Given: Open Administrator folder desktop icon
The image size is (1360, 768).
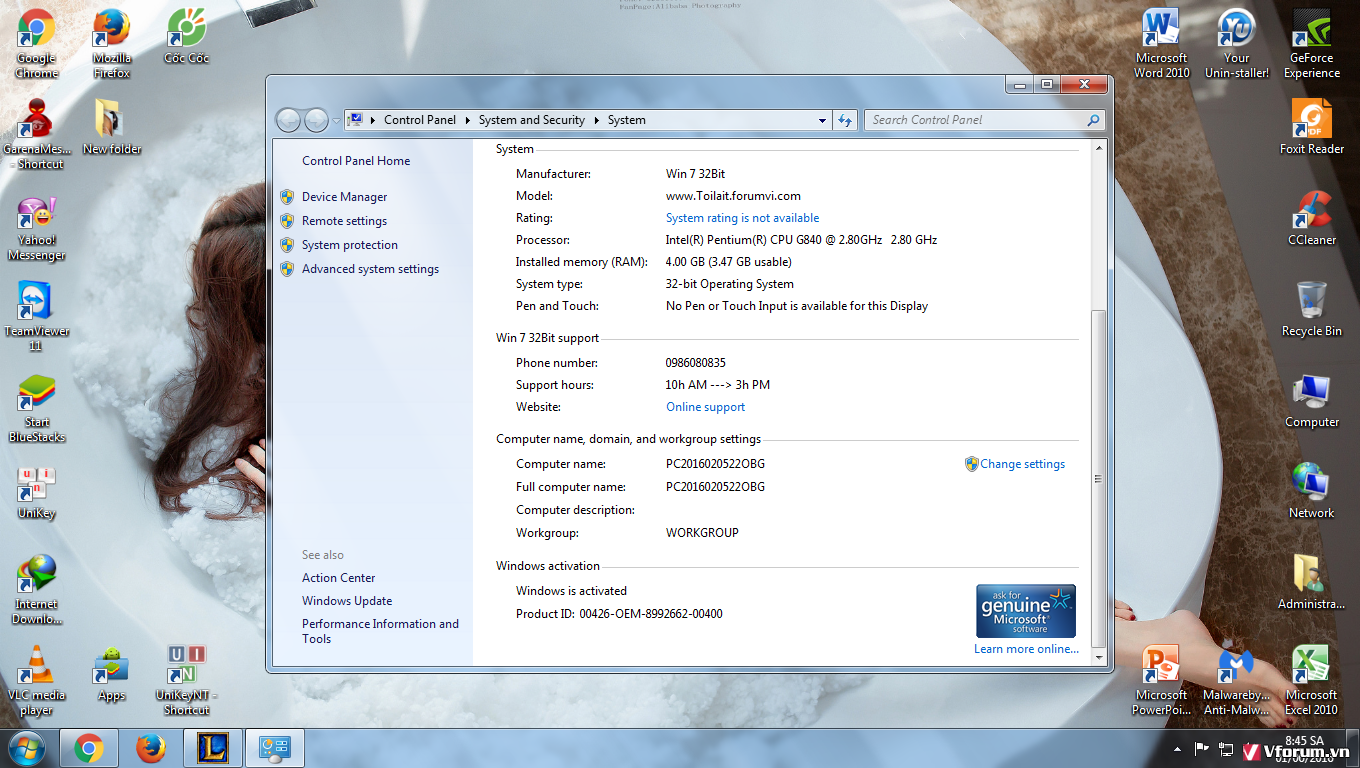Looking at the screenshot, I should pyautogui.click(x=1312, y=582).
